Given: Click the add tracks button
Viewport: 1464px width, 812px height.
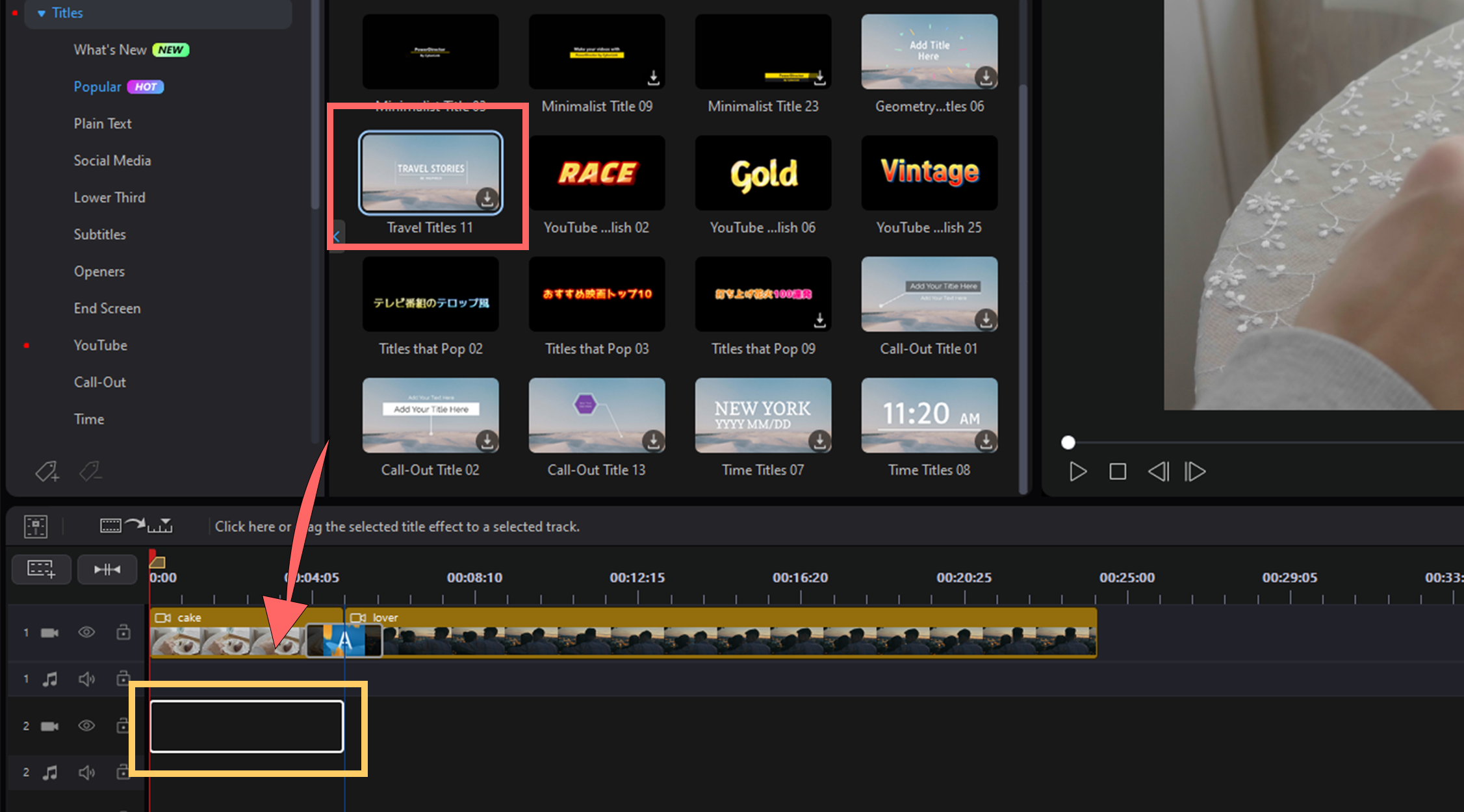Looking at the screenshot, I should 42,570.
